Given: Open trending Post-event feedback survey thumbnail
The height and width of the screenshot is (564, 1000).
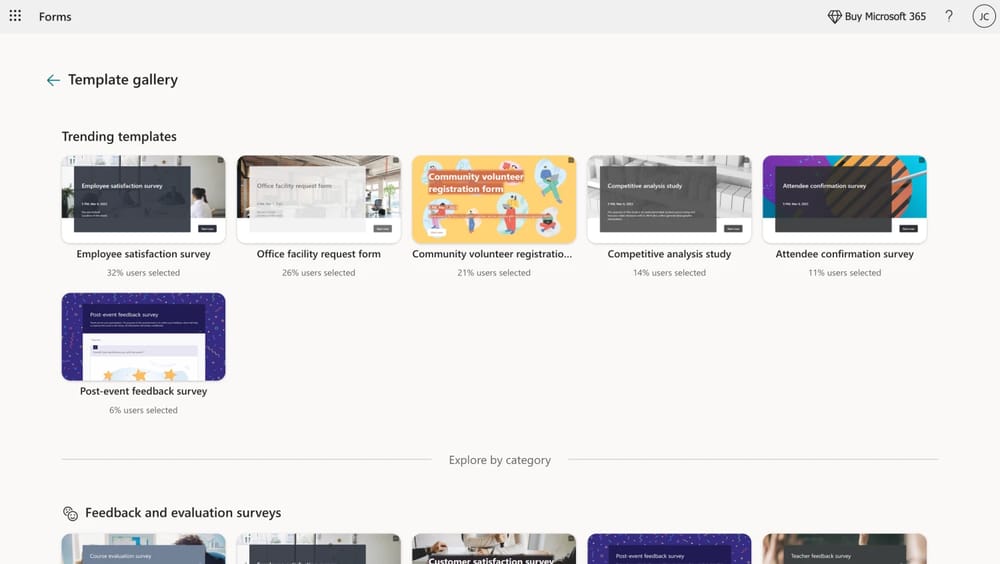Looking at the screenshot, I should [x=143, y=337].
